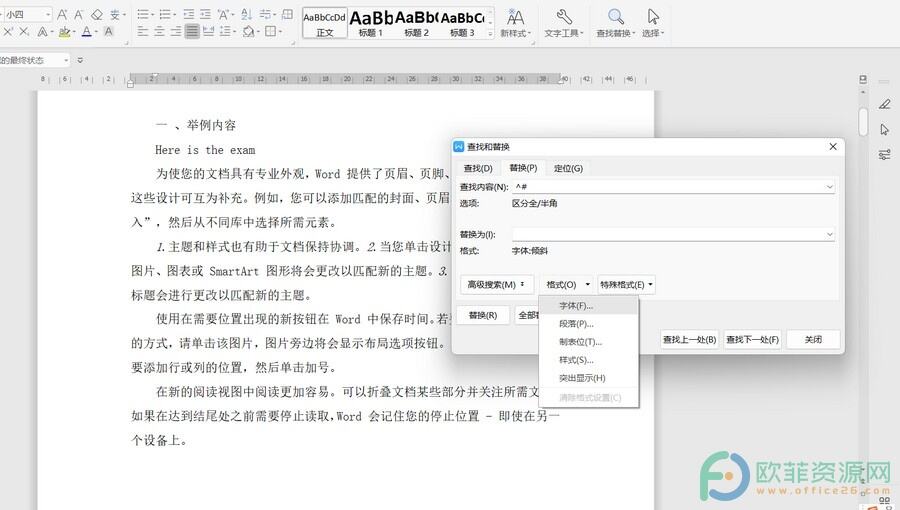Apply subscript formatting

(x=24, y=32)
